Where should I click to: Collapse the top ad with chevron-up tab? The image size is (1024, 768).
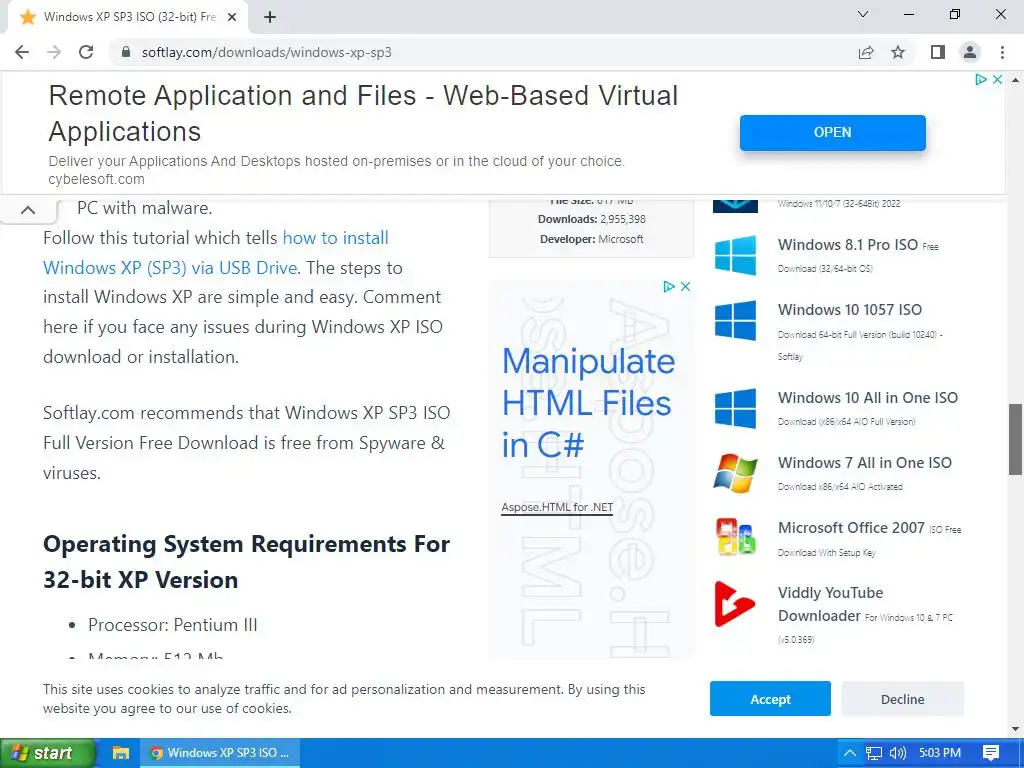(28, 210)
